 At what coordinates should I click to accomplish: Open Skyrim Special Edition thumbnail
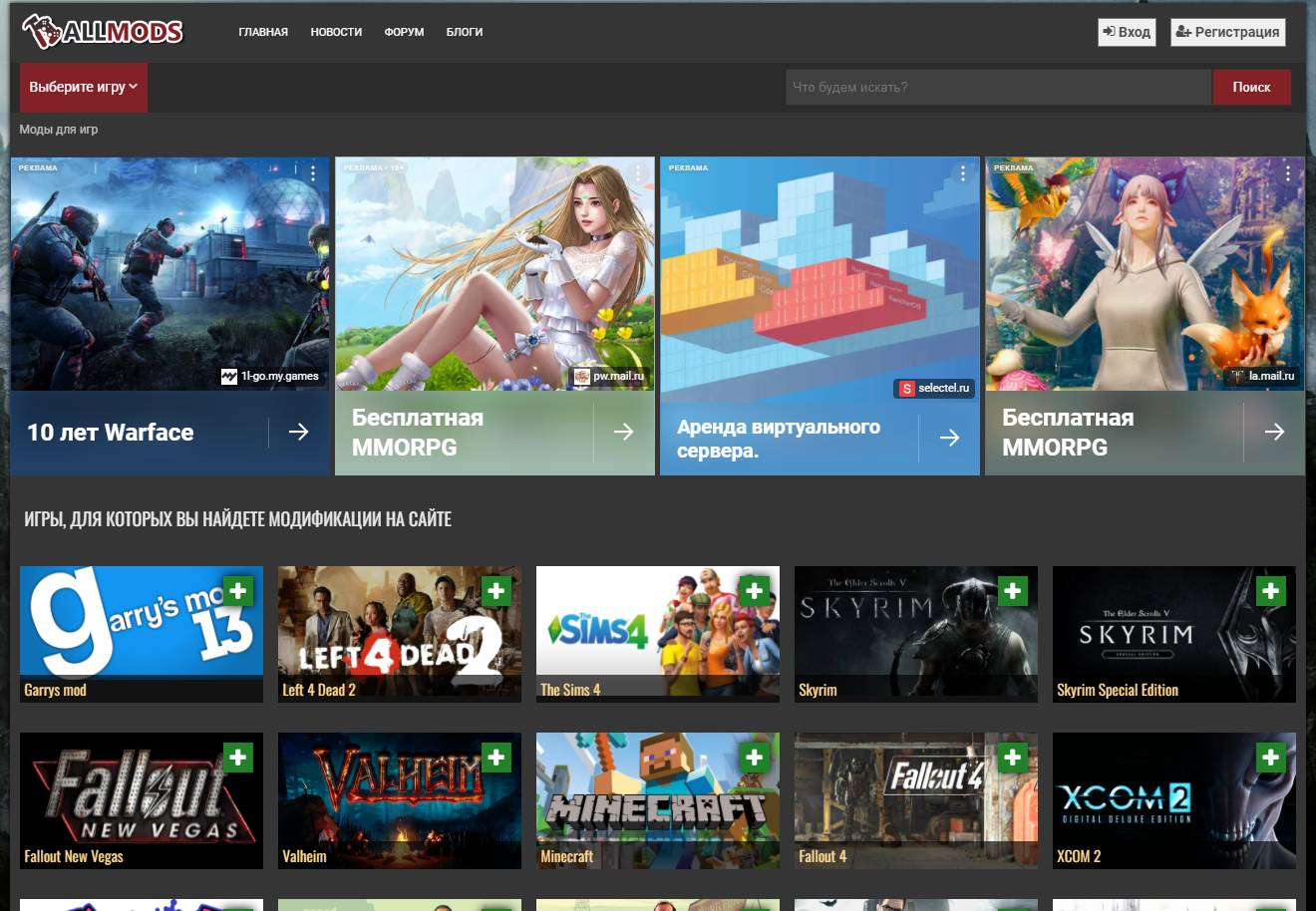point(1174,634)
